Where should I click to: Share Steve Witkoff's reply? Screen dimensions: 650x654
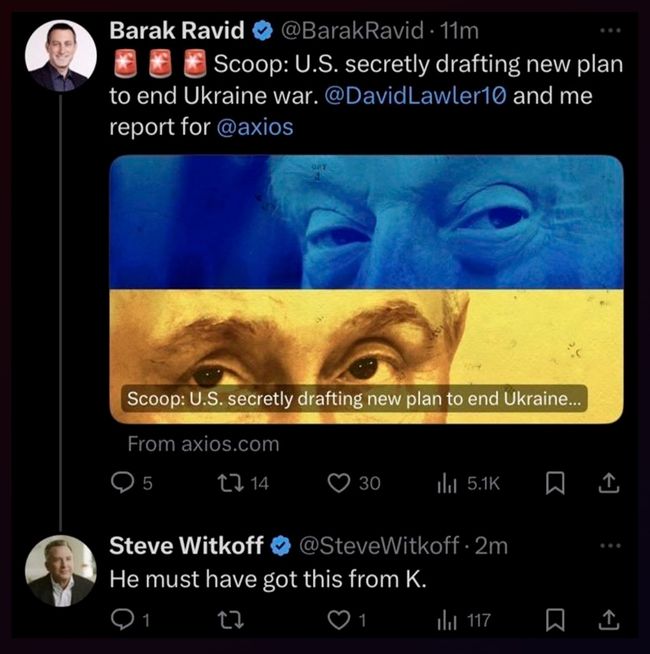pyautogui.click(x=609, y=620)
